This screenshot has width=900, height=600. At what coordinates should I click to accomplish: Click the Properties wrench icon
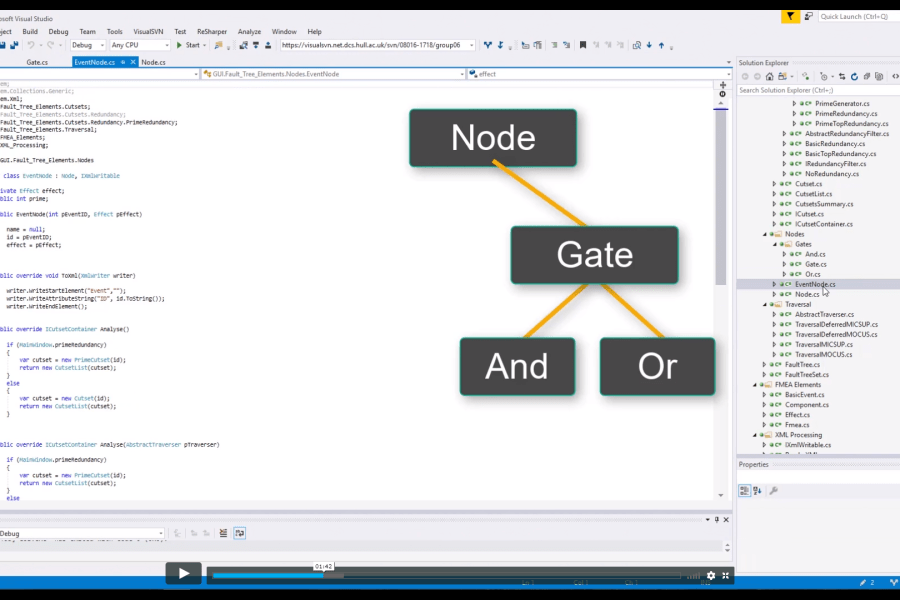point(772,490)
